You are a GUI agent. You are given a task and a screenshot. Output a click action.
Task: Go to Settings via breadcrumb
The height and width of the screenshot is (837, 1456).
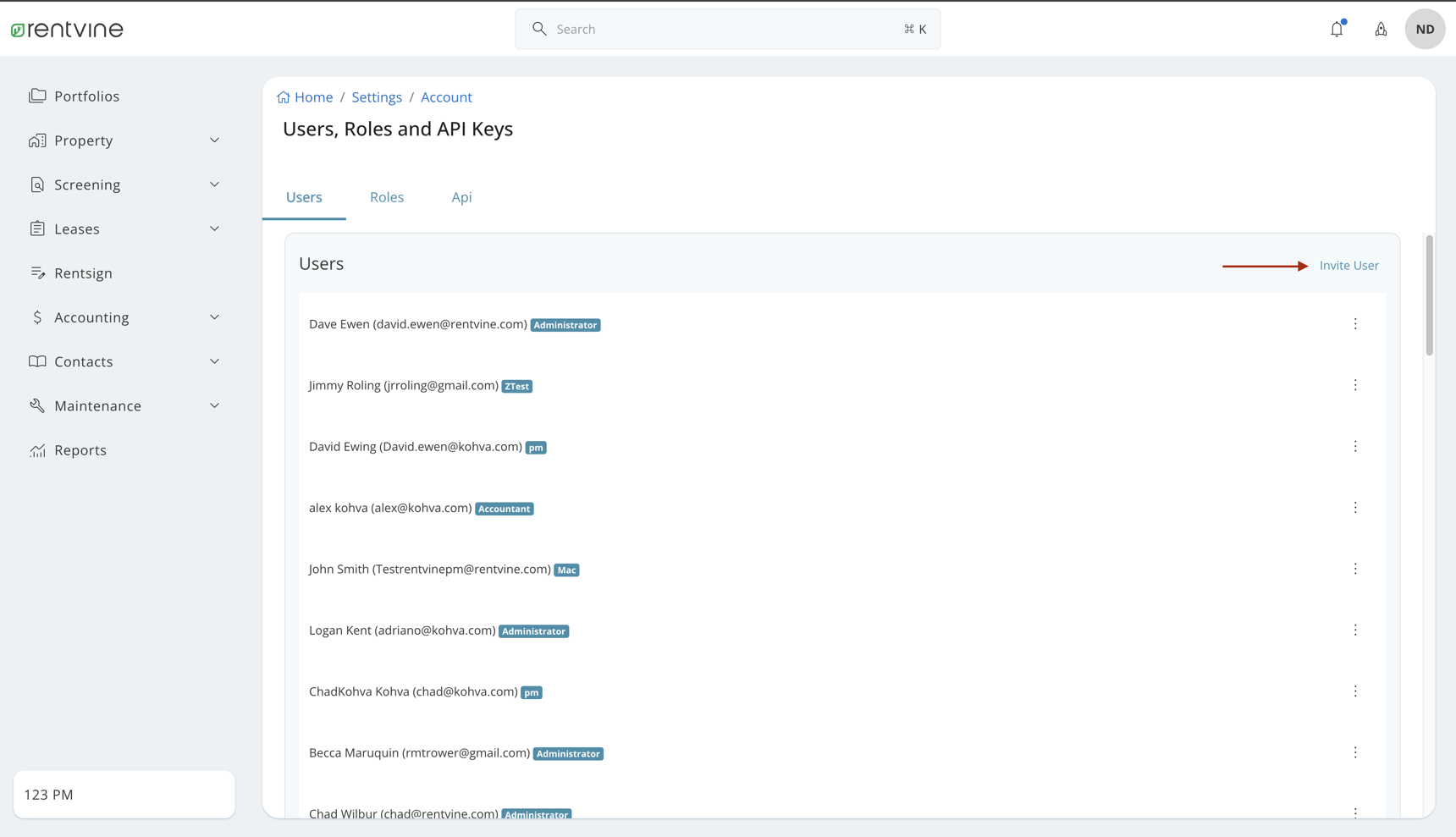377,97
